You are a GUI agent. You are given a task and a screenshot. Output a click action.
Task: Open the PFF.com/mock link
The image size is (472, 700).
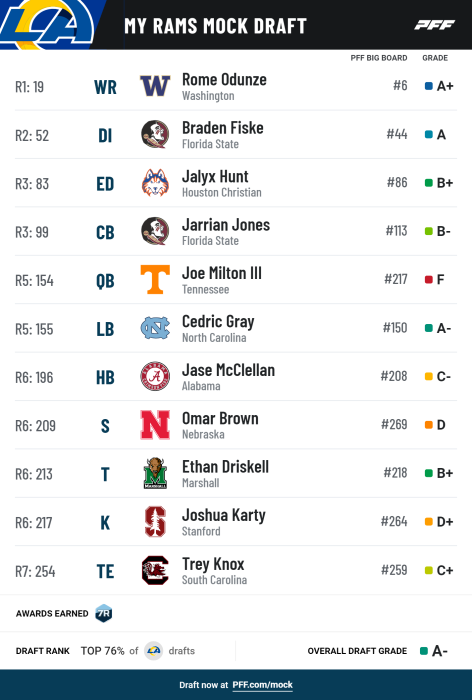coord(263,685)
